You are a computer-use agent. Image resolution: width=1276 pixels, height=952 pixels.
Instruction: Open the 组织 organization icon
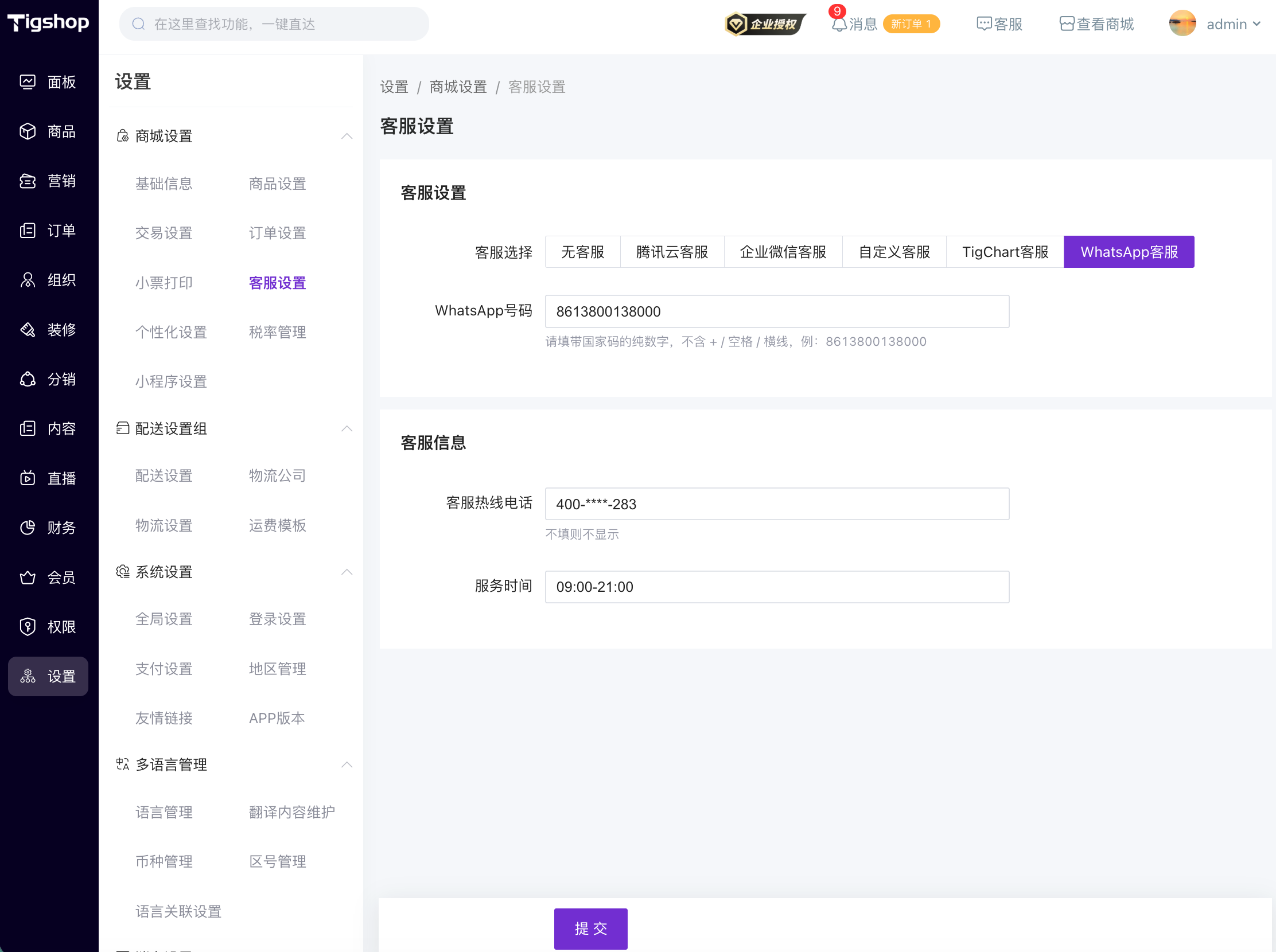click(x=28, y=280)
